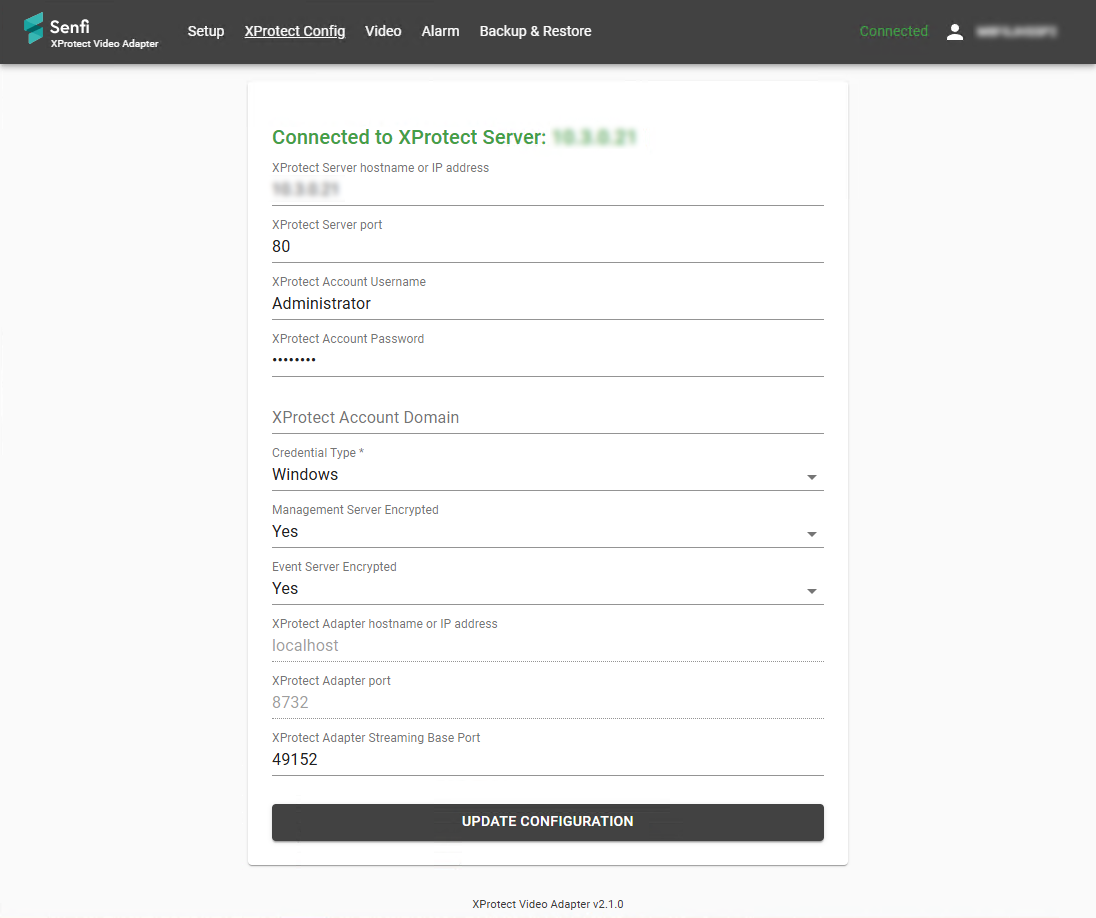Viewport: 1096px width, 918px height.
Task: Open the Alarm tab
Action: (440, 31)
